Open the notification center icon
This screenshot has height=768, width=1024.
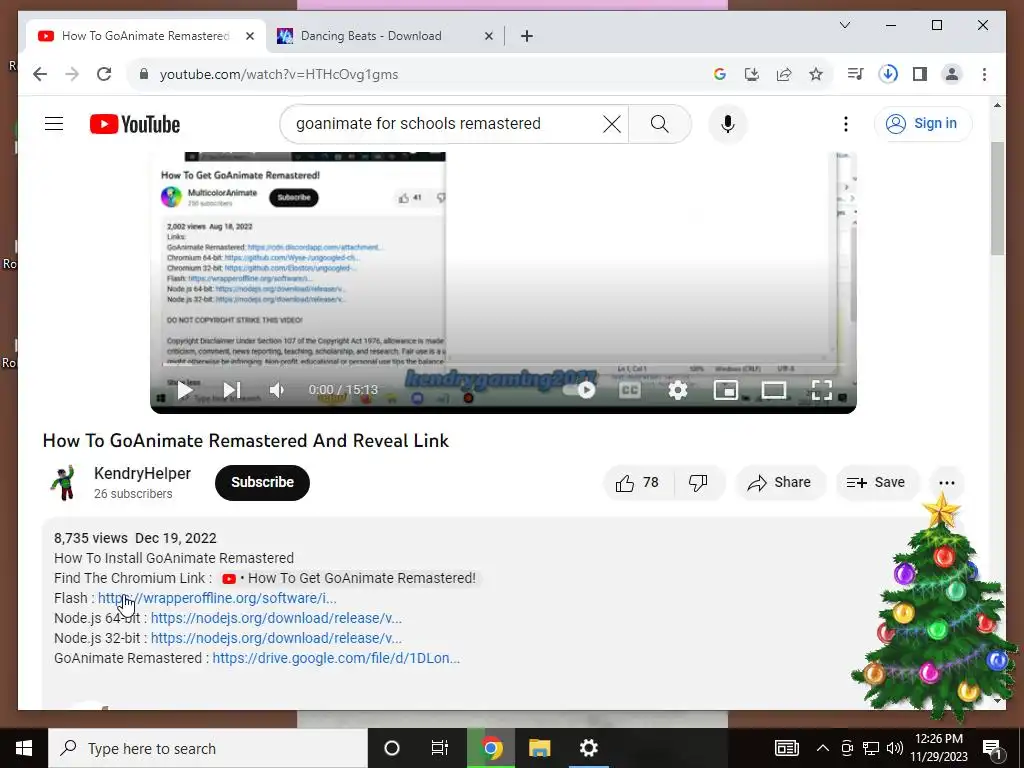[993, 748]
